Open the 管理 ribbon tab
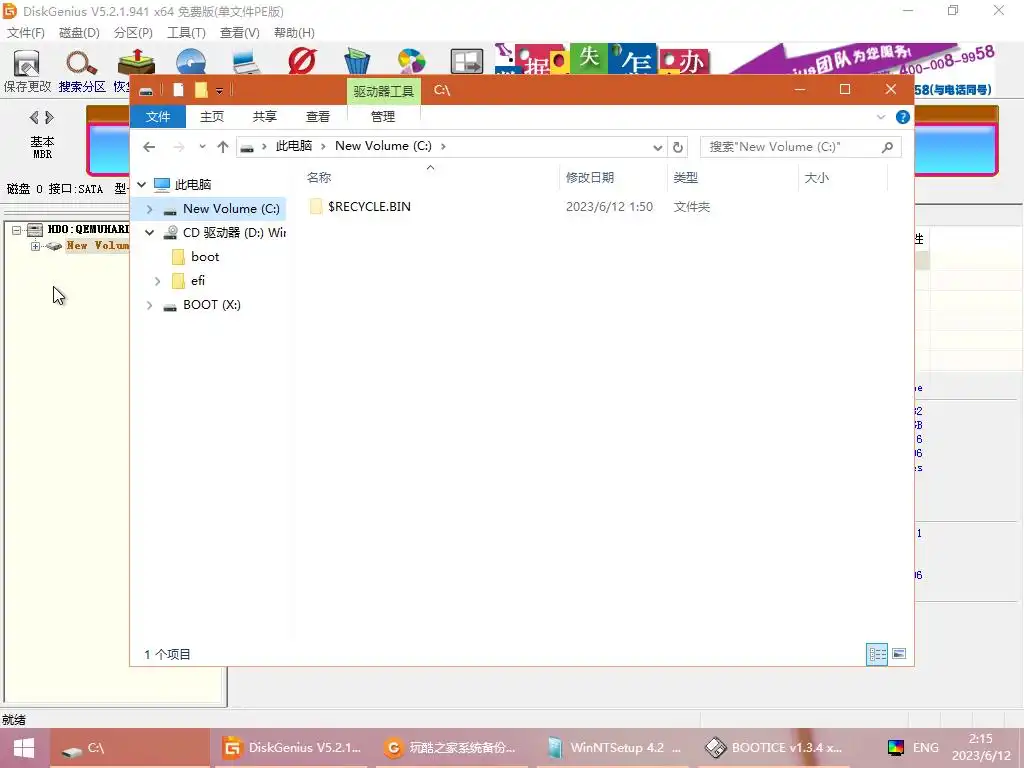This screenshot has width=1024, height=768. click(383, 117)
